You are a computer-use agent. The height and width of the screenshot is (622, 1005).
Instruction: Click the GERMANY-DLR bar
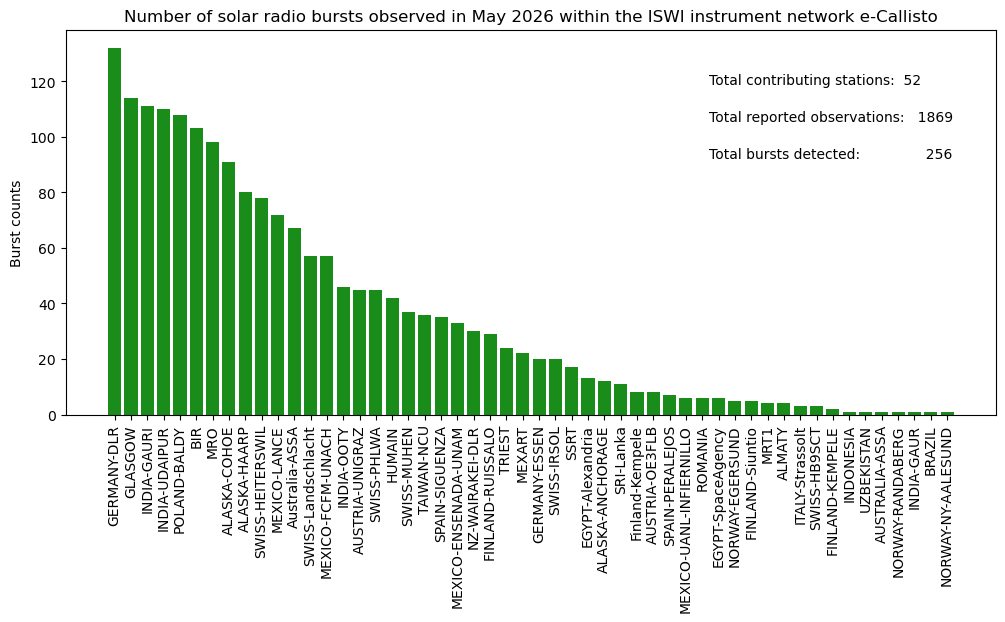(x=114, y=231)
